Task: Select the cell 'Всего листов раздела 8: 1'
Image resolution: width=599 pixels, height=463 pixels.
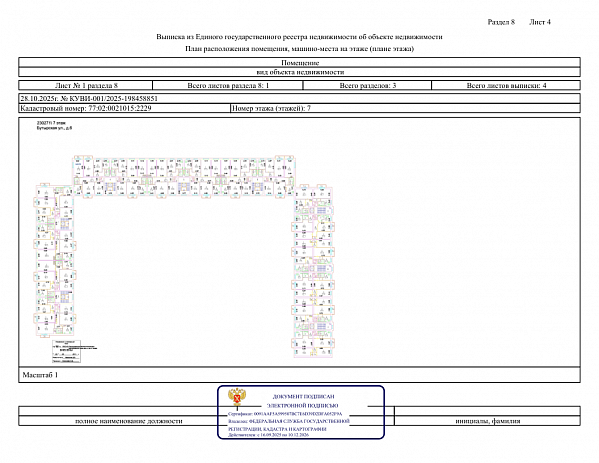Action: [x=228, y=85]
